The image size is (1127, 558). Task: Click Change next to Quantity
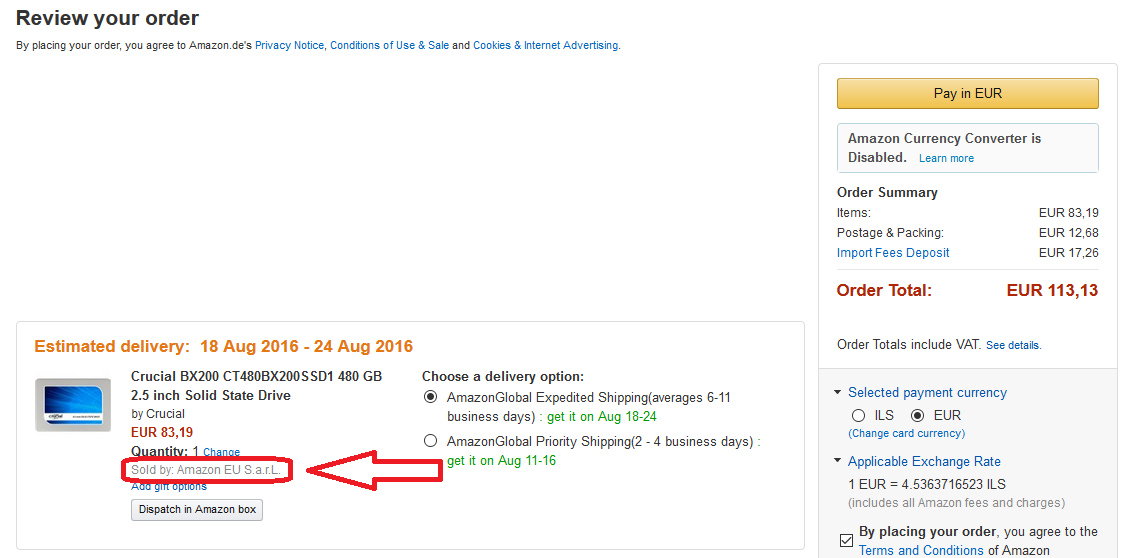click(x=221, y=452)
